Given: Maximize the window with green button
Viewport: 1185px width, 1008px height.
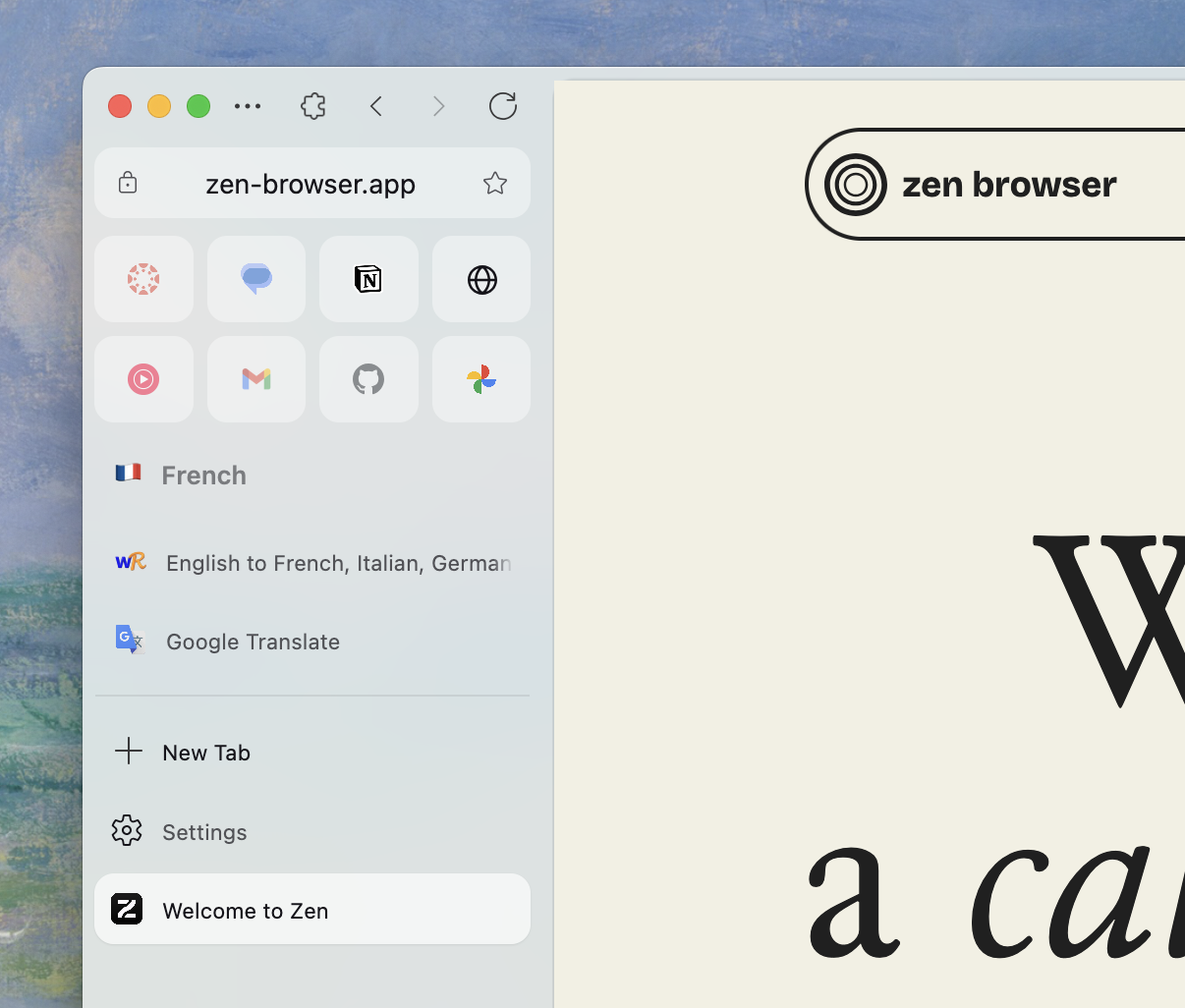Looking at the screenshot, I should click(198, 106).
